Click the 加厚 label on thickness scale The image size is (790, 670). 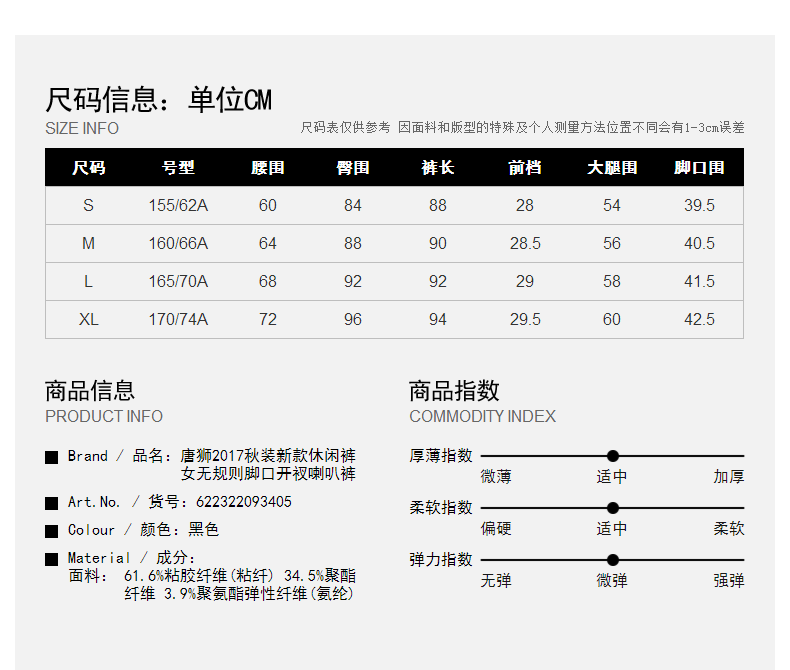tap(728, 477)
